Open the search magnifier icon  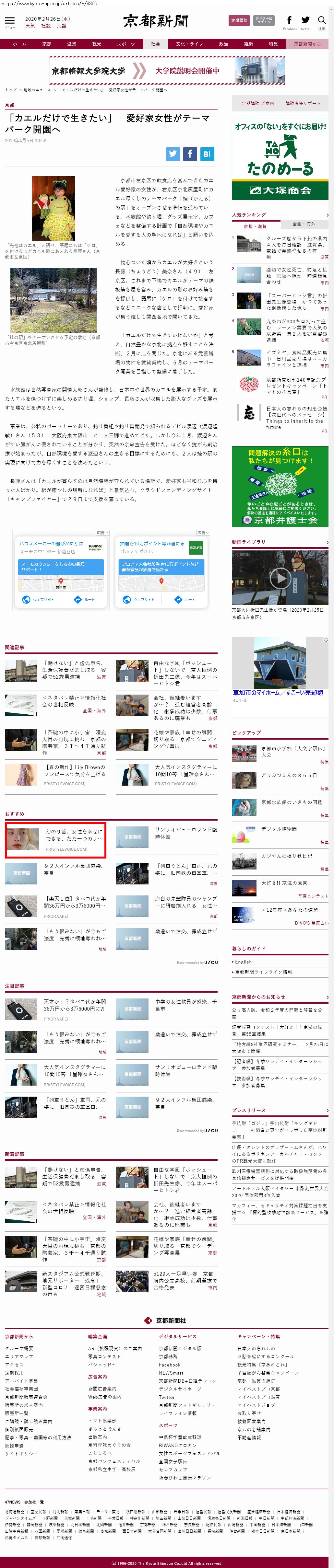(x=321, y=20)
